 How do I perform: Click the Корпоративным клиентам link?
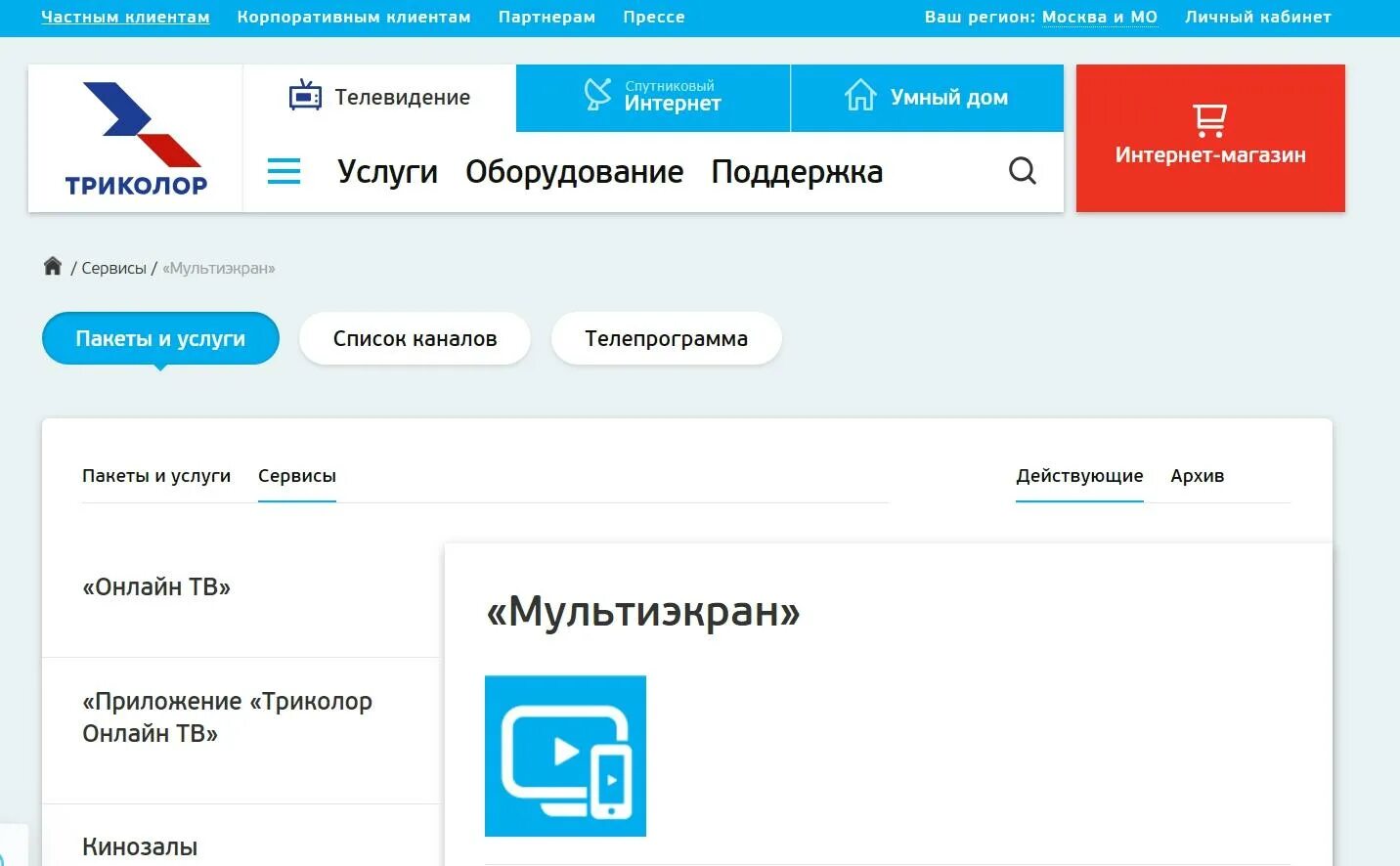coord(354,17)
